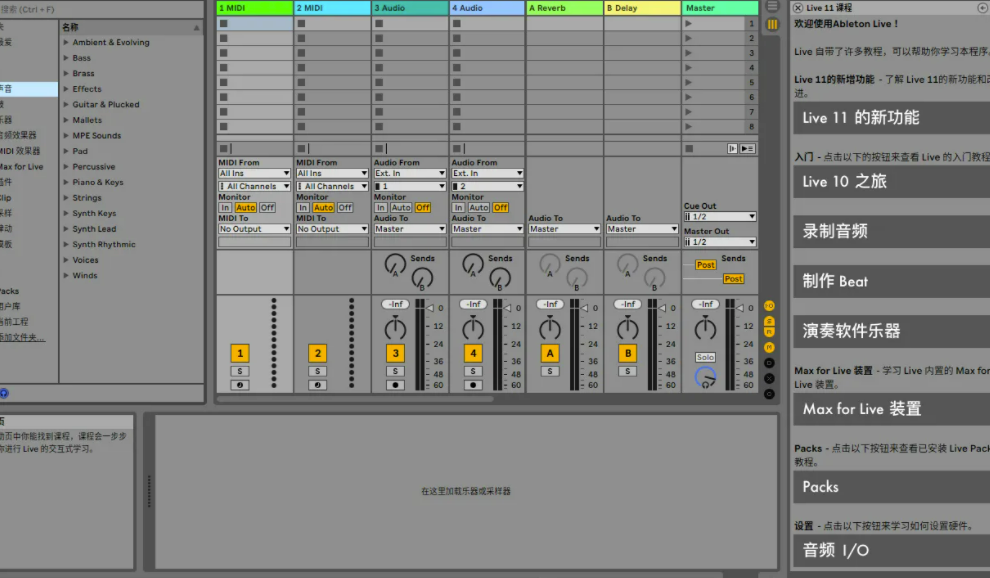Show the Crossfader section X selector

tap(769, 378)
